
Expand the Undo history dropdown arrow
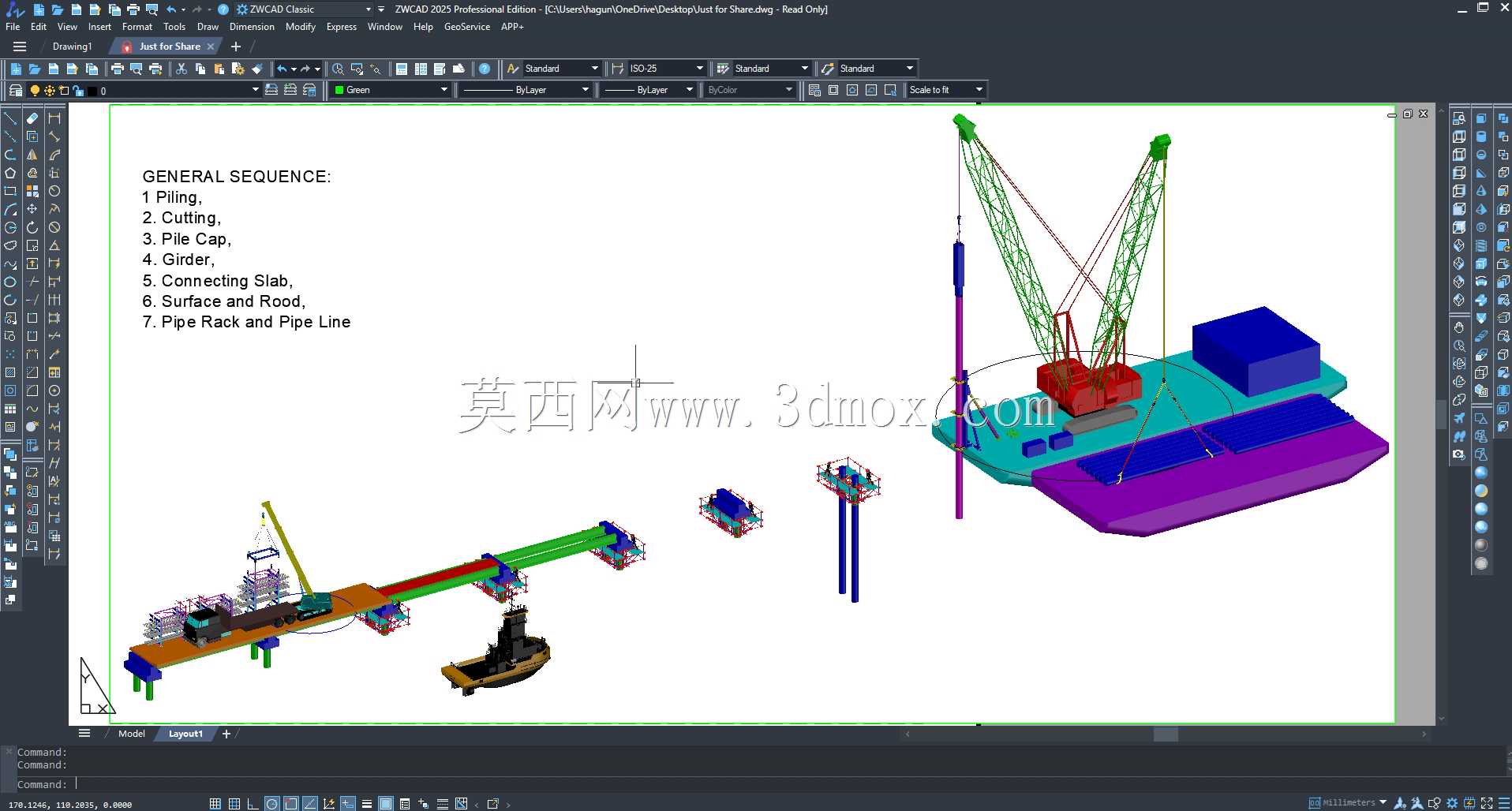(294, 69)
